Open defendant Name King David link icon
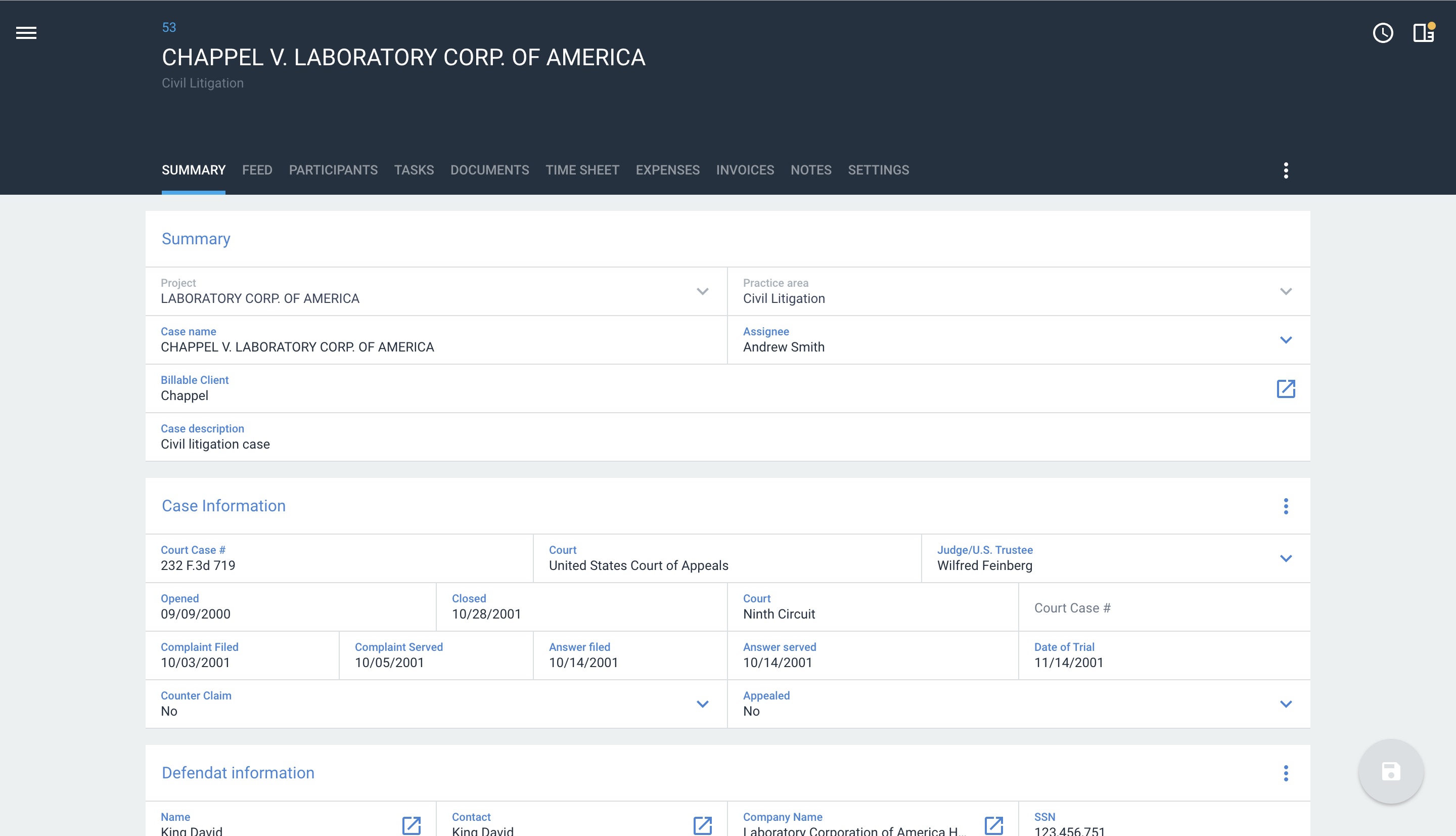This screenshot has width=1456, height=836. pyautogui.click(x=412, y=825)
